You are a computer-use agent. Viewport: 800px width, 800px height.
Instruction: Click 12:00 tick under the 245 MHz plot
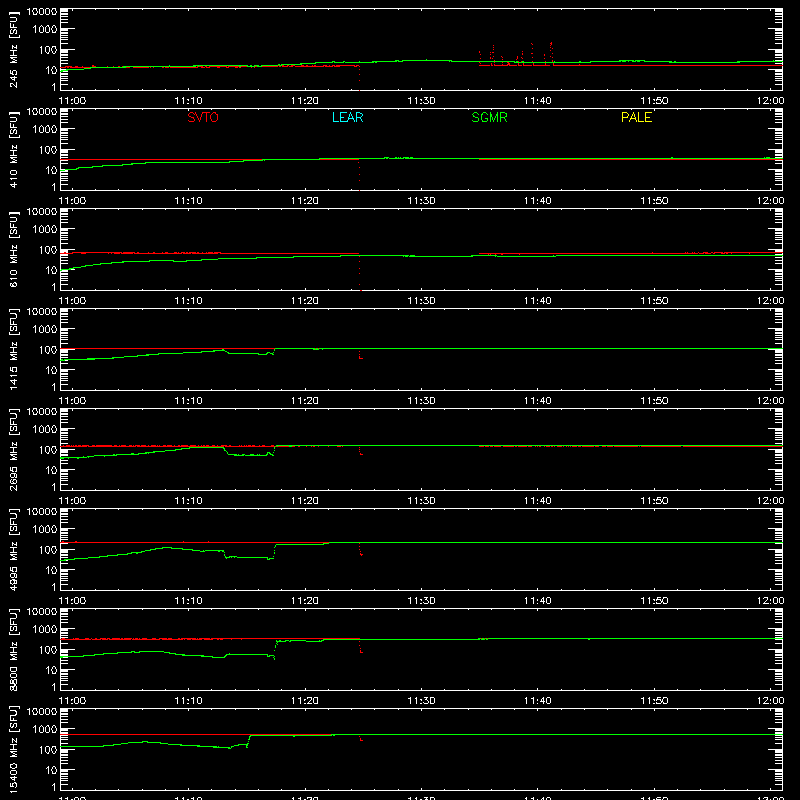click(x=770, y=101)
